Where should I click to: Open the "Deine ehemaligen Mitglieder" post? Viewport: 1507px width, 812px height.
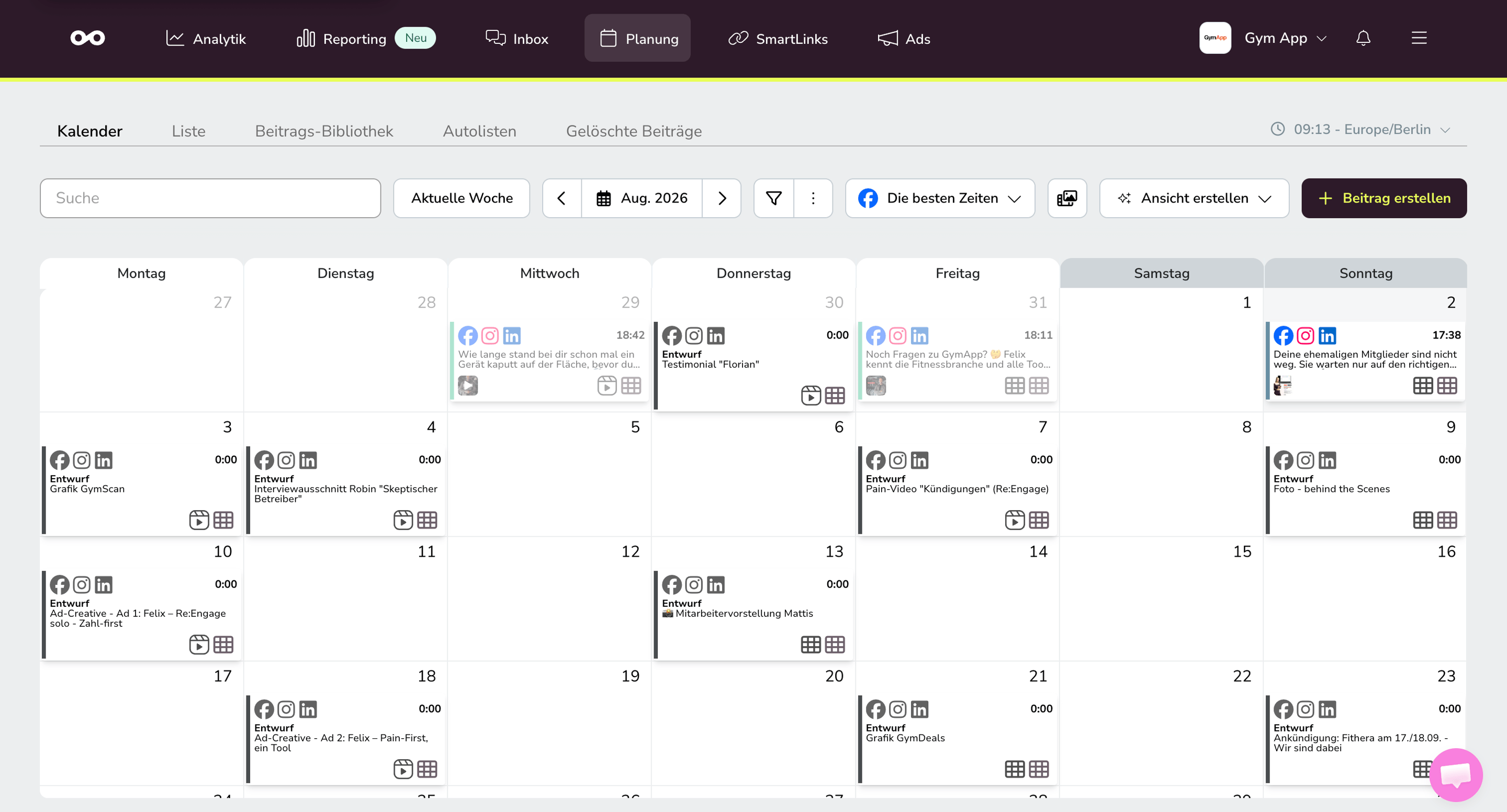coord(1365,361)
